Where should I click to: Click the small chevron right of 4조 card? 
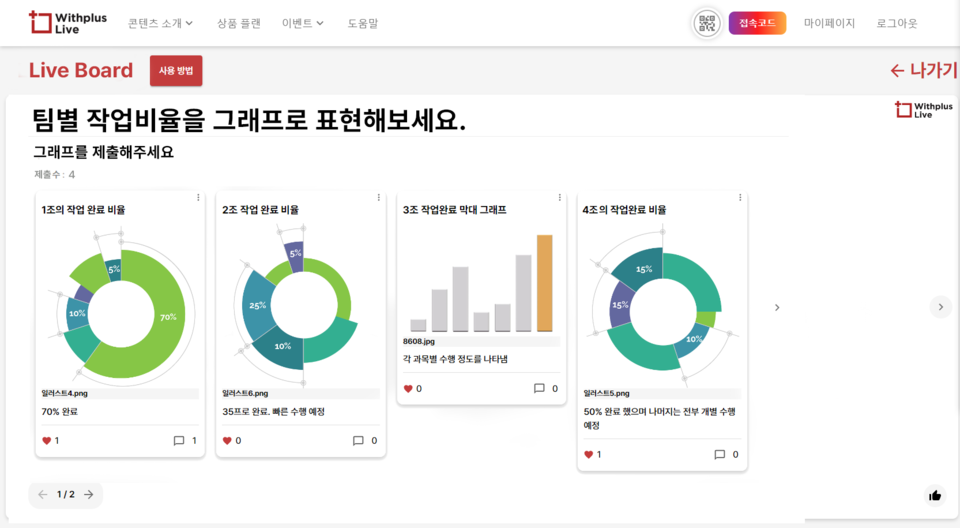pyautogui.click(x=777, y=307)
